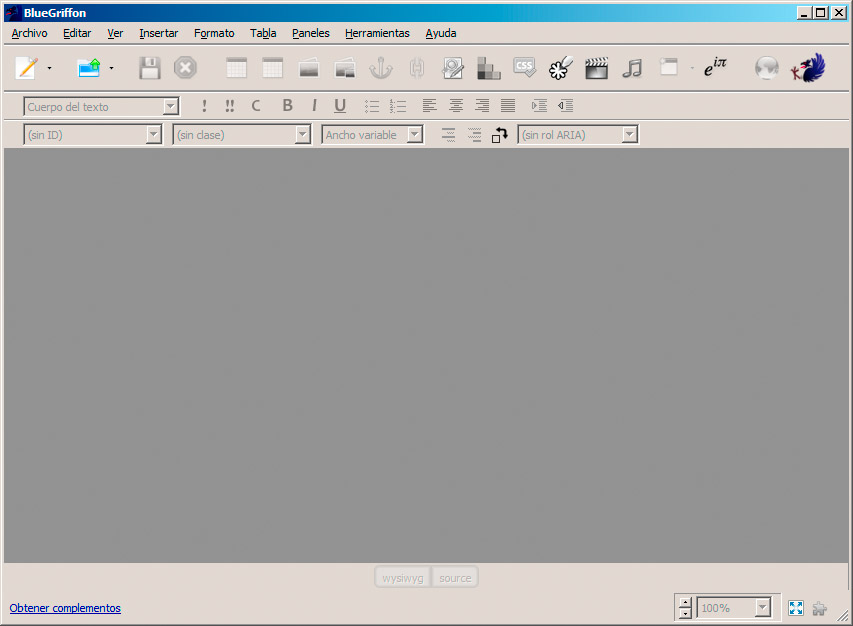The height and width of the screenshot is (626, 853).
Task: Click the save floppy disk icon
Action: pos(149,68)
